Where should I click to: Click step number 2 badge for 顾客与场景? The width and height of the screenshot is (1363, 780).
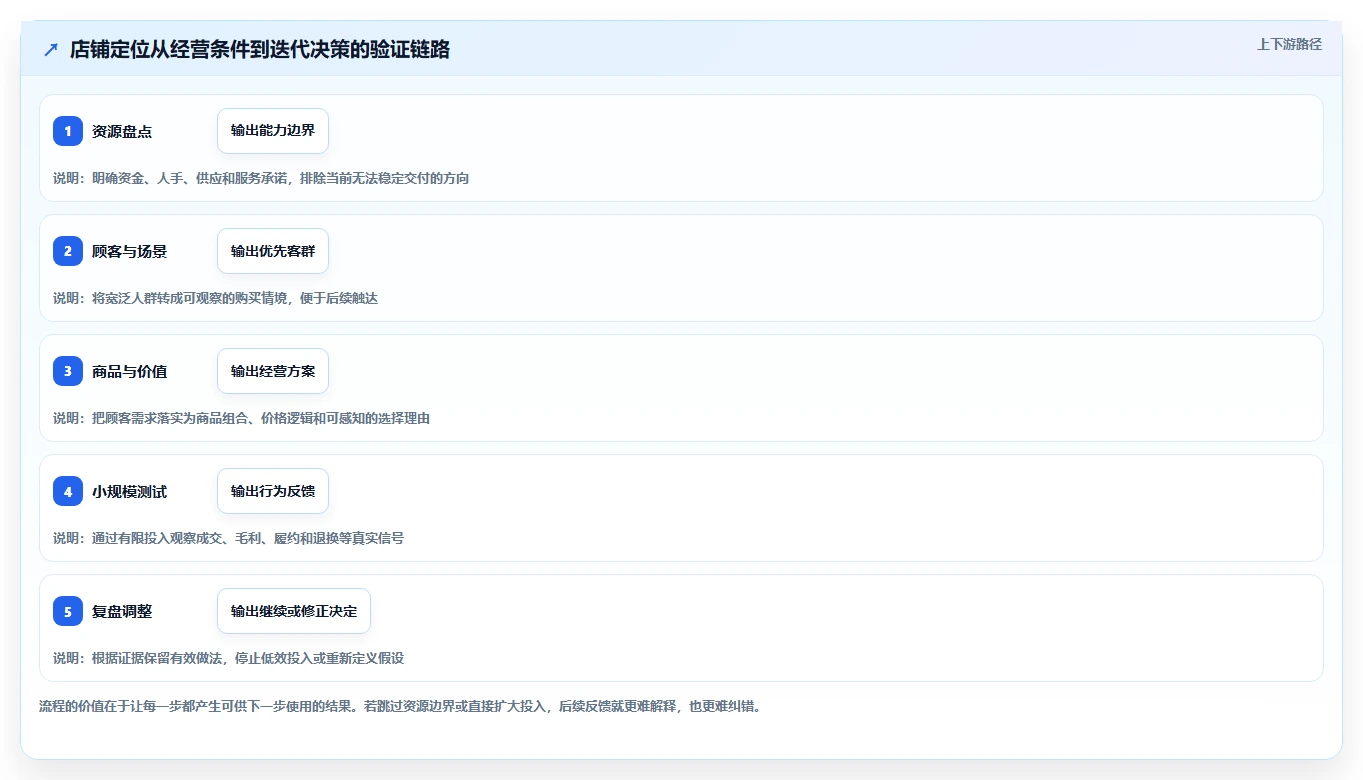[x=68, y=251]
